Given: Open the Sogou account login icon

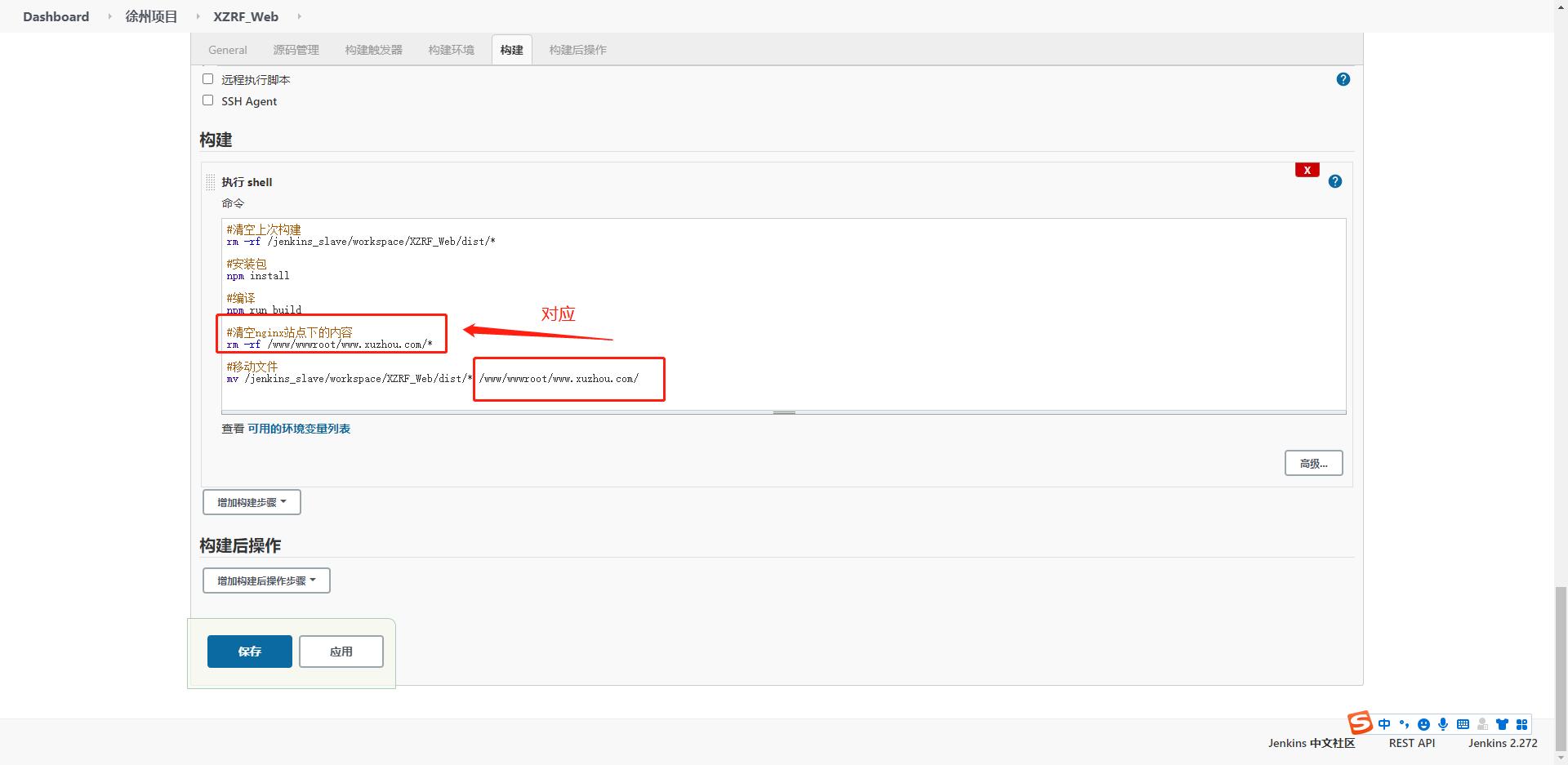Looking at the screenshot, I should click(x=1482, y=724).
